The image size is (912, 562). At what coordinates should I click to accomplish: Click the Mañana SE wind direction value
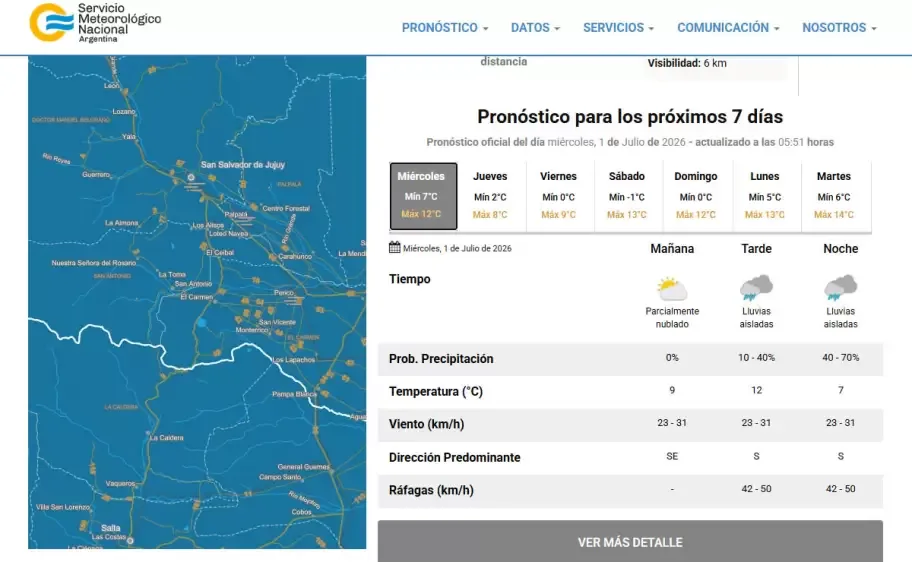[672, 456]
